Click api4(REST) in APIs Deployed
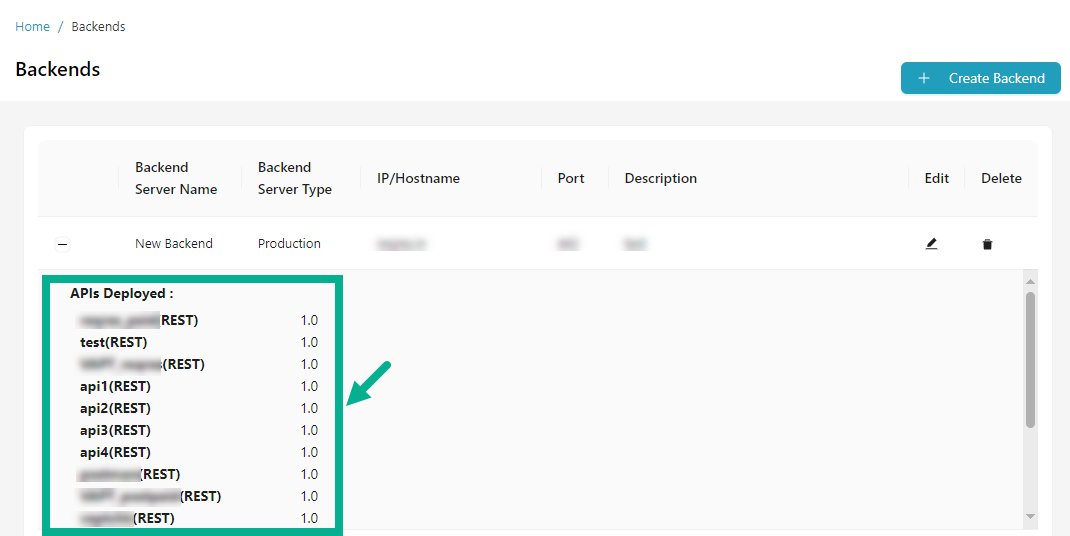Image resolution: width=1070 pixels, height=536 pixels. (115, 452)
